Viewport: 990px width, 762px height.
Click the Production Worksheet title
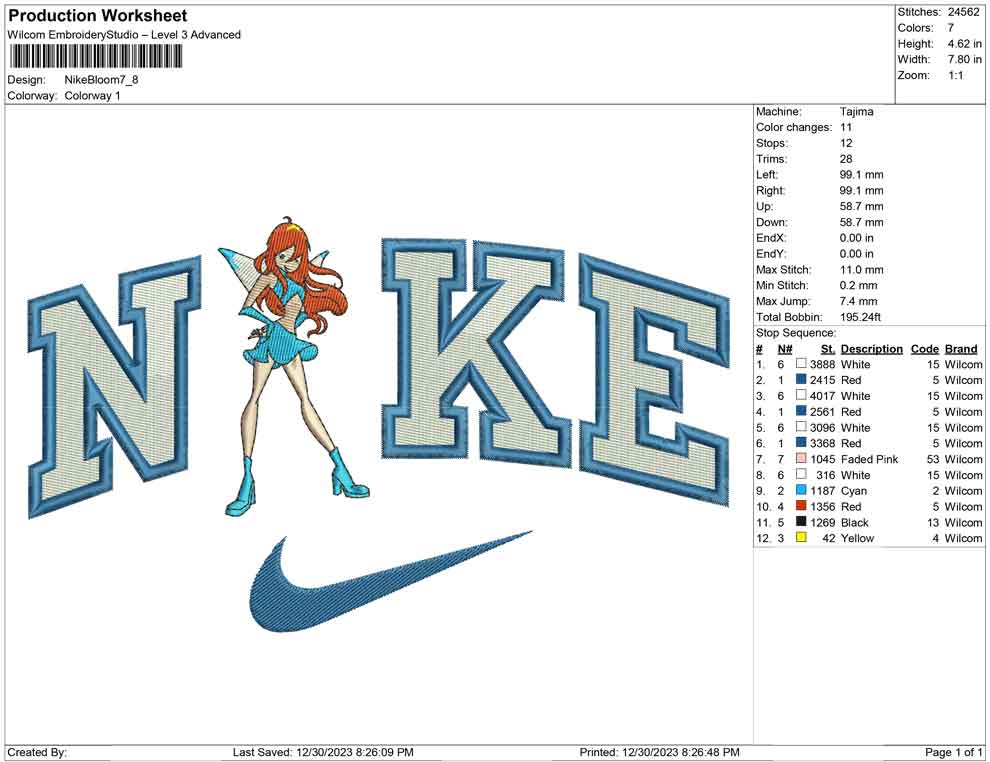coord(98,16)
